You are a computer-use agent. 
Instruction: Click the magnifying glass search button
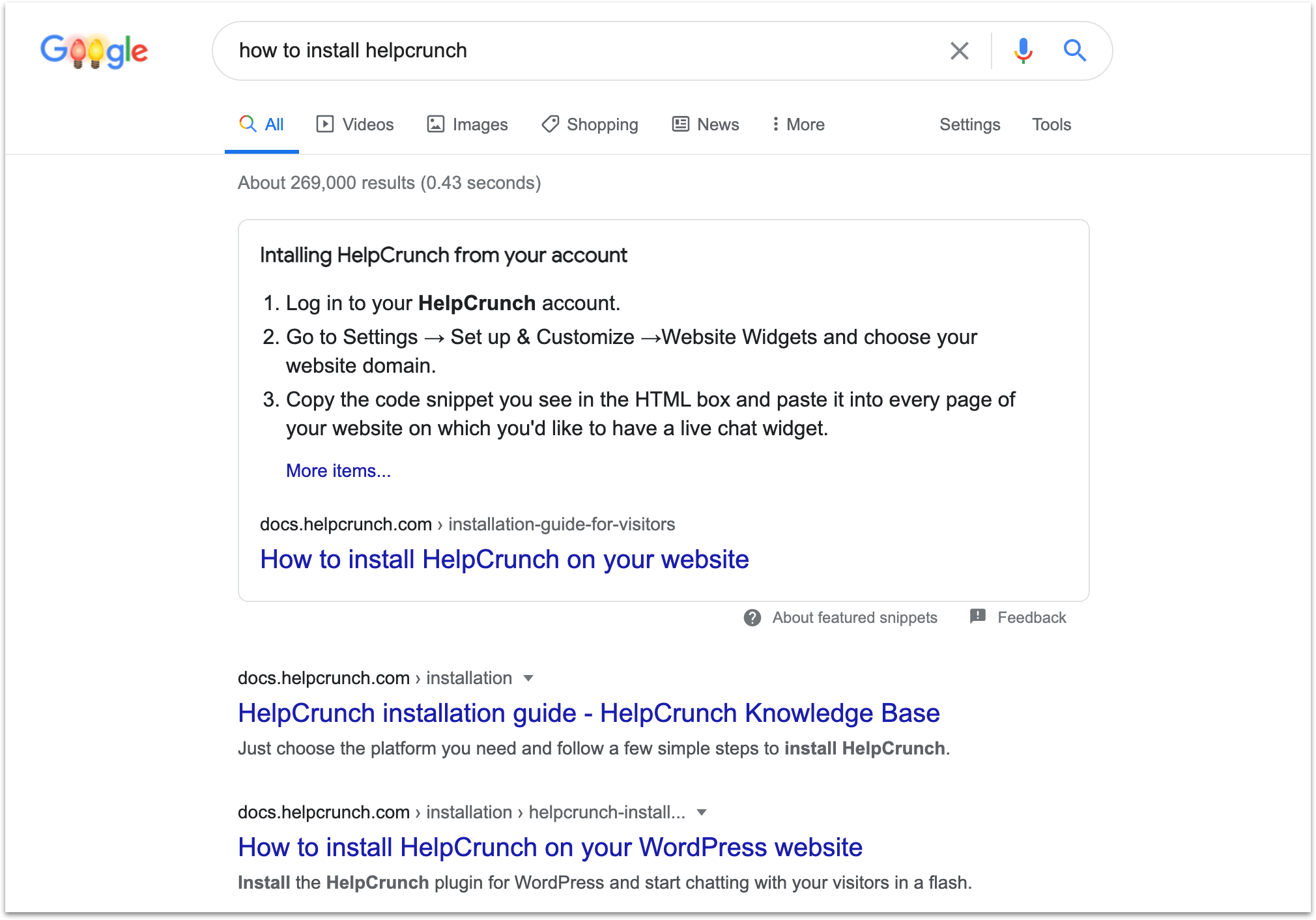click(1074, 51)
